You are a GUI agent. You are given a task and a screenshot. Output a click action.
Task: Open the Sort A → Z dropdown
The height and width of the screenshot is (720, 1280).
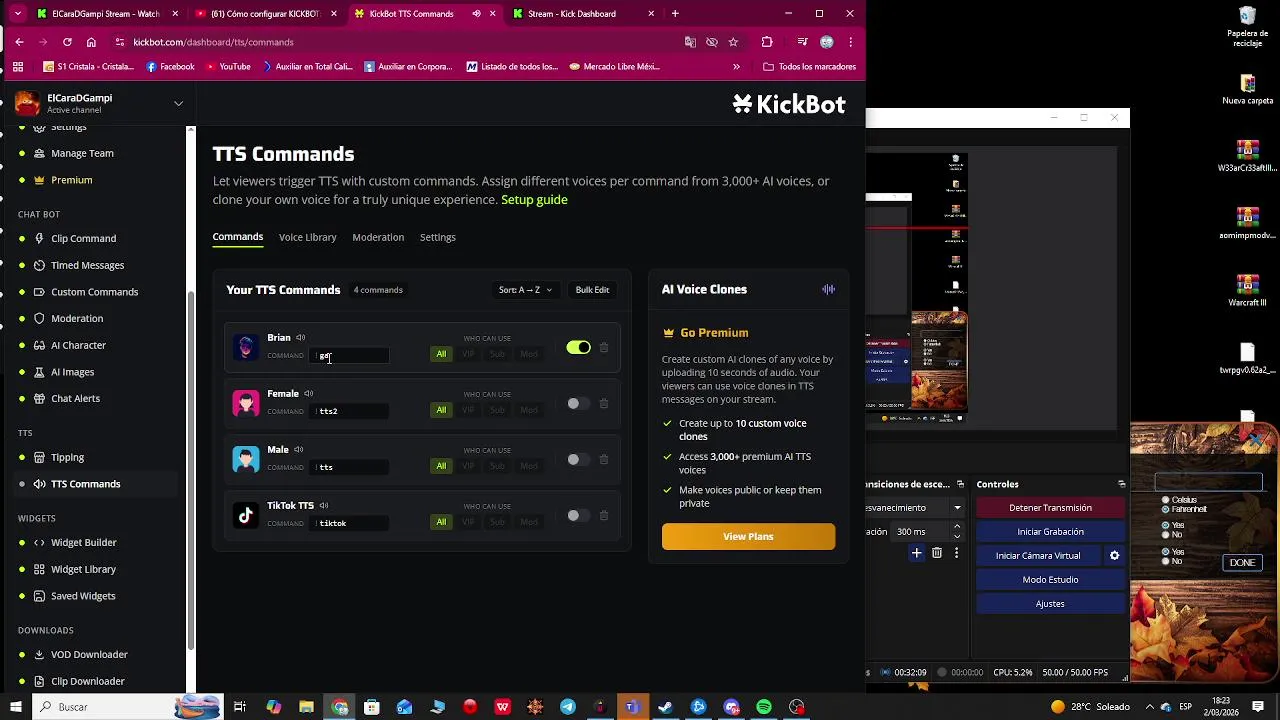525,290
